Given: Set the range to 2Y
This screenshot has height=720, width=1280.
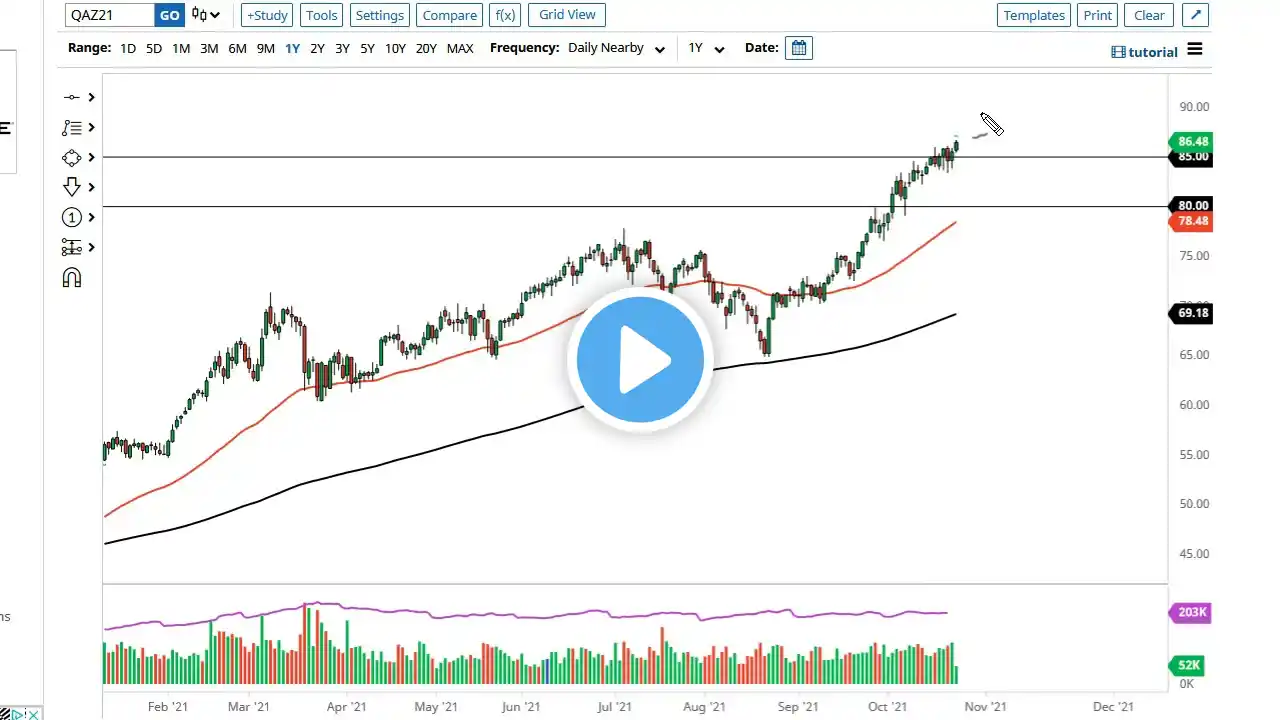Looking at the screenshot, I should (317, 48).
